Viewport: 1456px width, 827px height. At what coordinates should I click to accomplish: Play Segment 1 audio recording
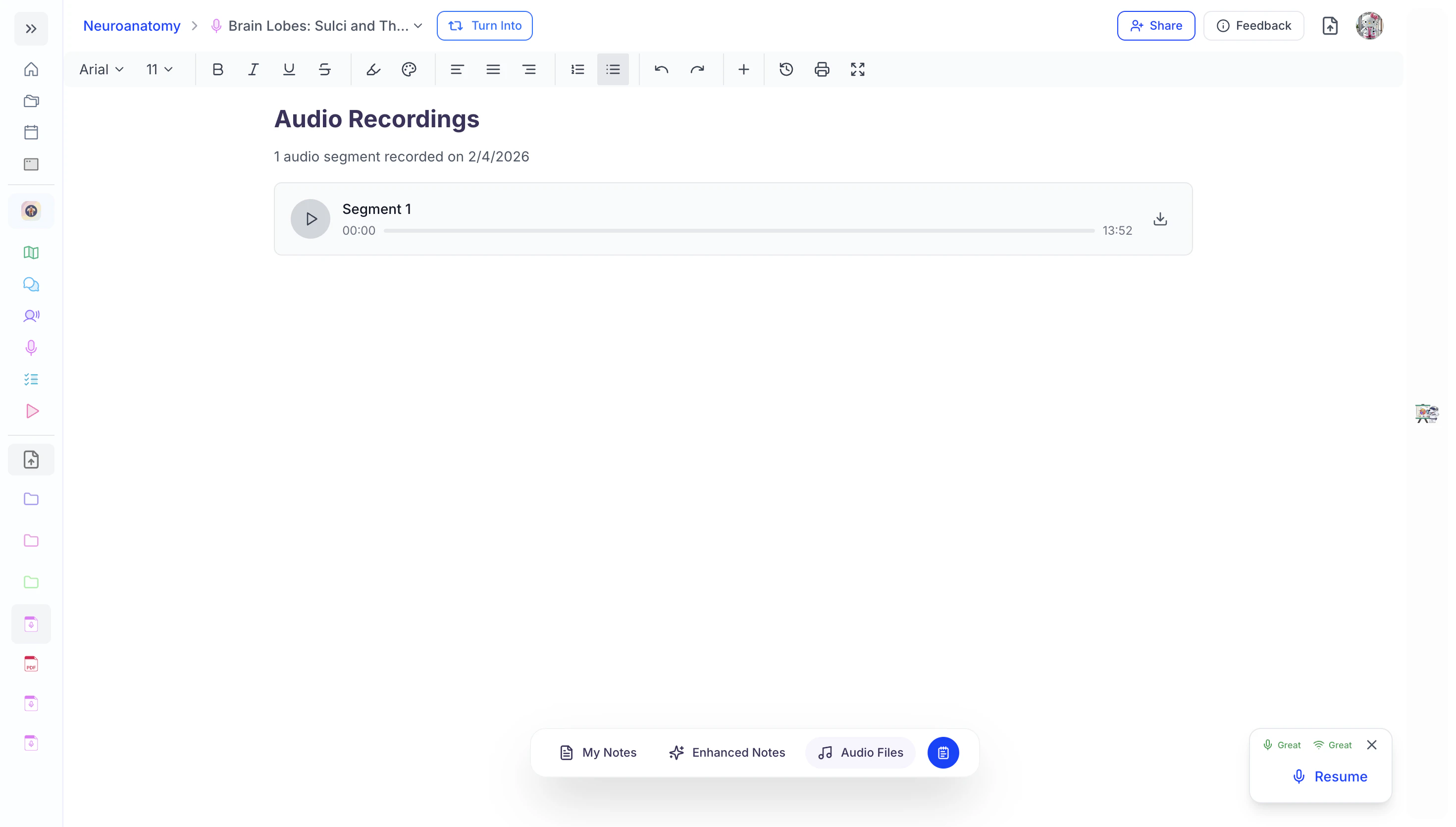[310, 219]
